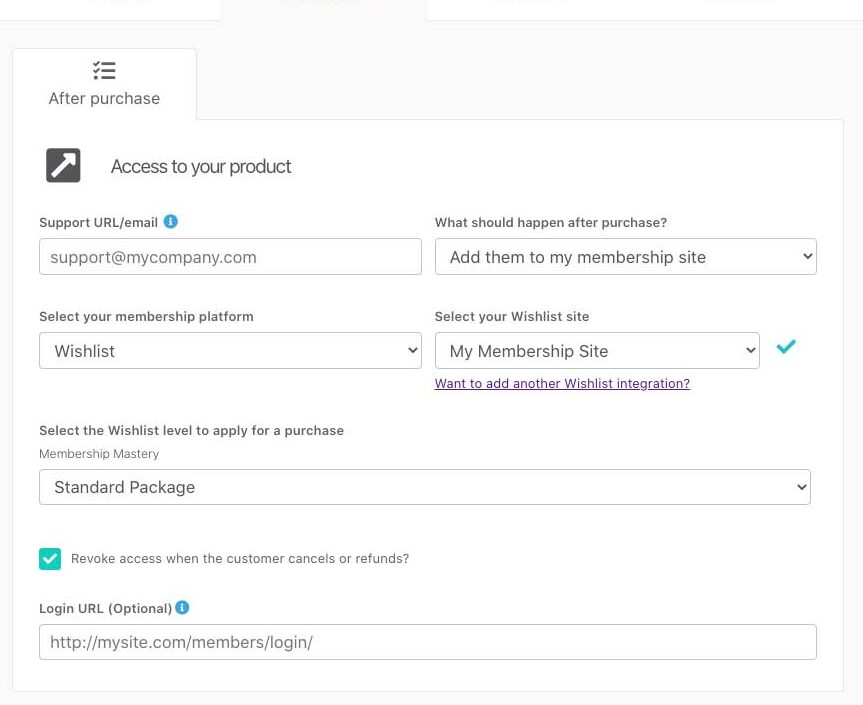Viewport: 863px width, 705px height.
Task: Follow 'Want to add another Wishlist integration?' link
Action: pyautogui.click(x=562, y=384)
